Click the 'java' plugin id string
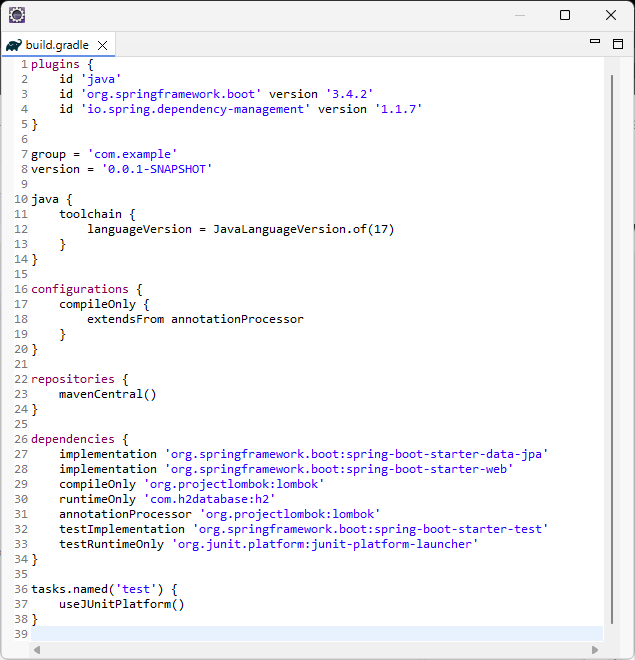The height and width of the screenshot is (660, 635). pos(101,79)
